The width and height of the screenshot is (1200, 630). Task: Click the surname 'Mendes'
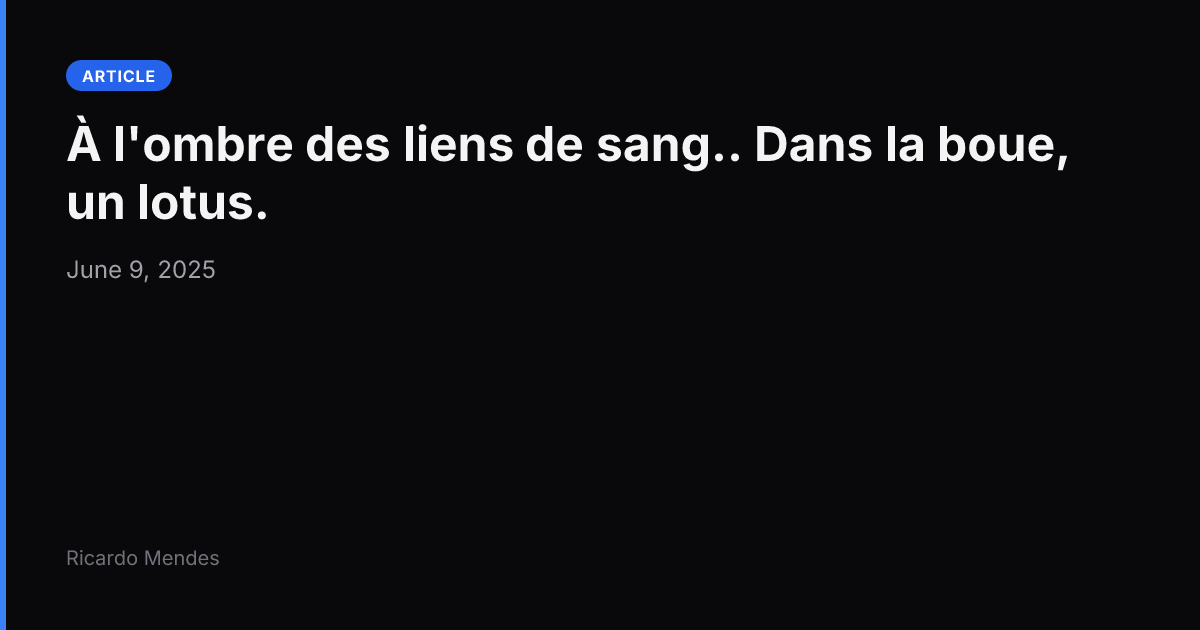coord(181,558)
